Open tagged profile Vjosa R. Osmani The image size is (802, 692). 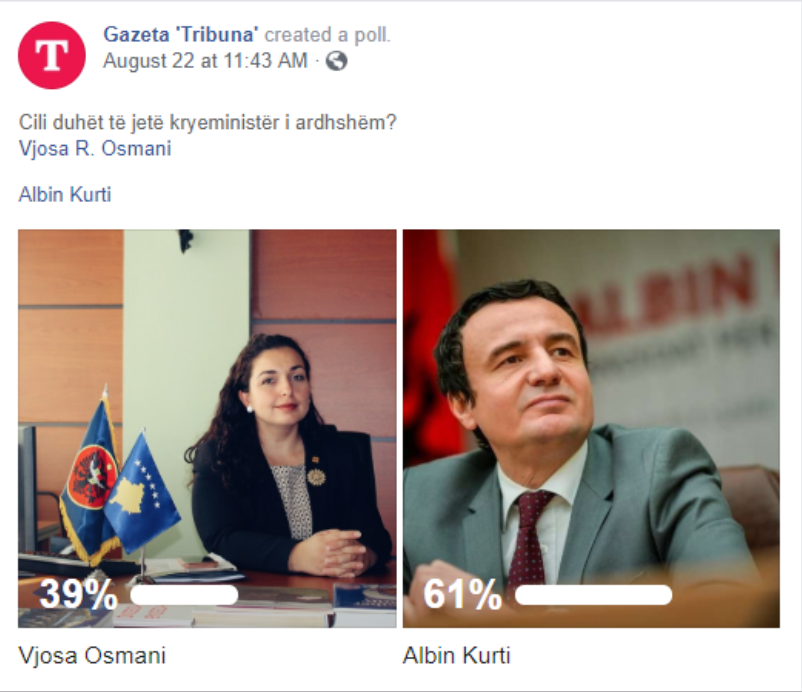(x=95, y=148)
